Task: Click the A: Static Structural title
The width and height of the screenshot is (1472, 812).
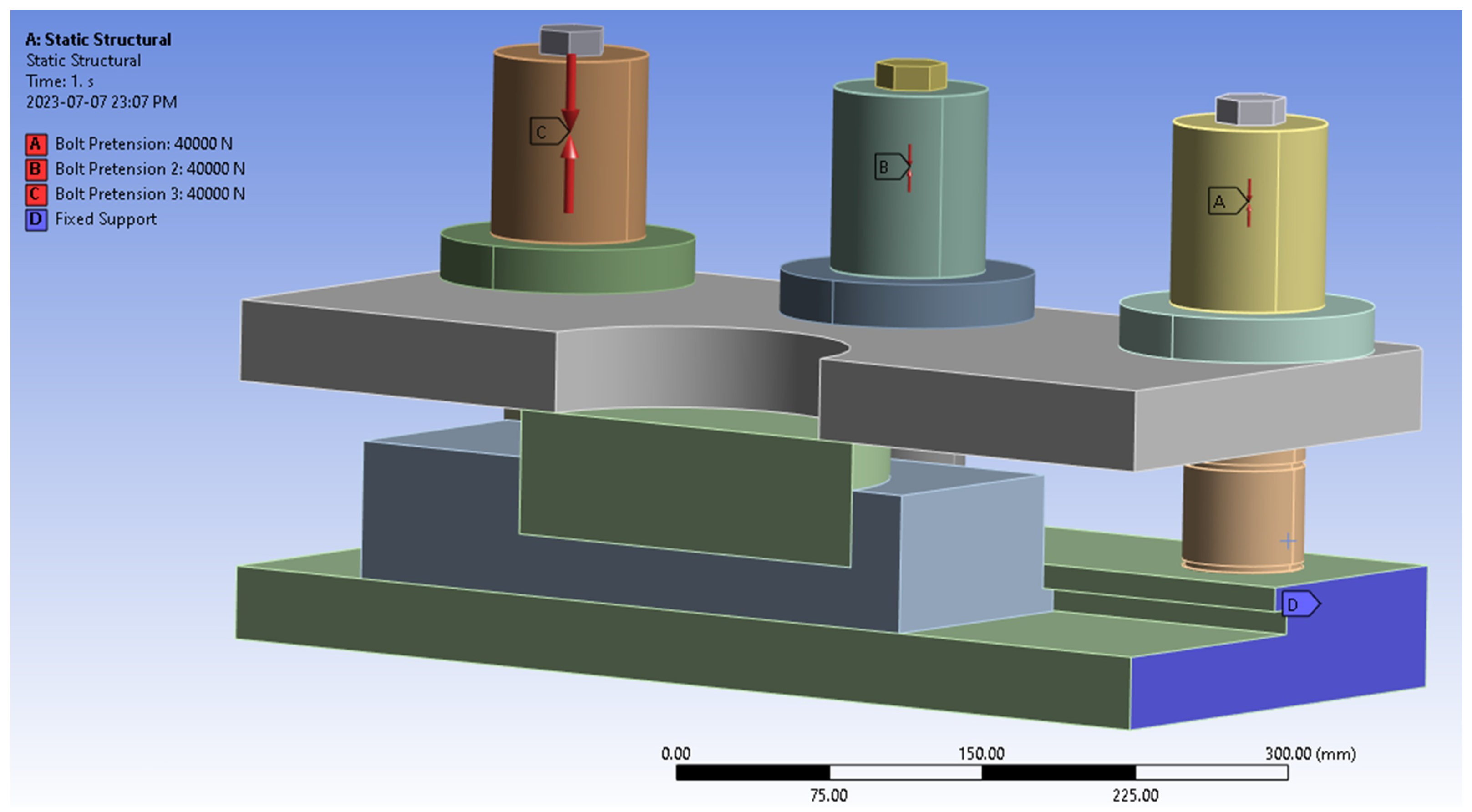Action: [98, 40]
